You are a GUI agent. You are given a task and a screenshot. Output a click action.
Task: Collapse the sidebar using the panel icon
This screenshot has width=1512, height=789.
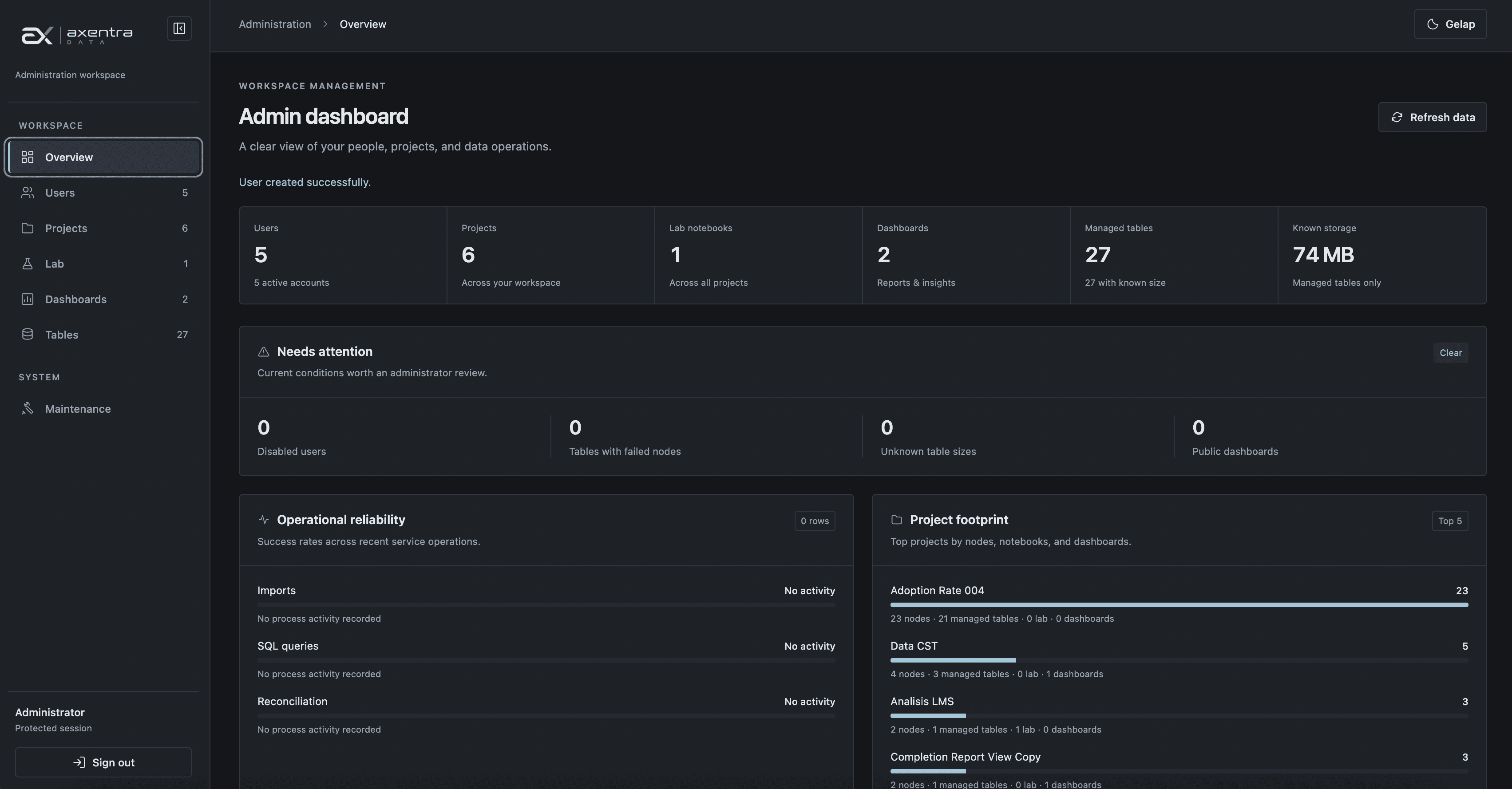tap(179, 28)
